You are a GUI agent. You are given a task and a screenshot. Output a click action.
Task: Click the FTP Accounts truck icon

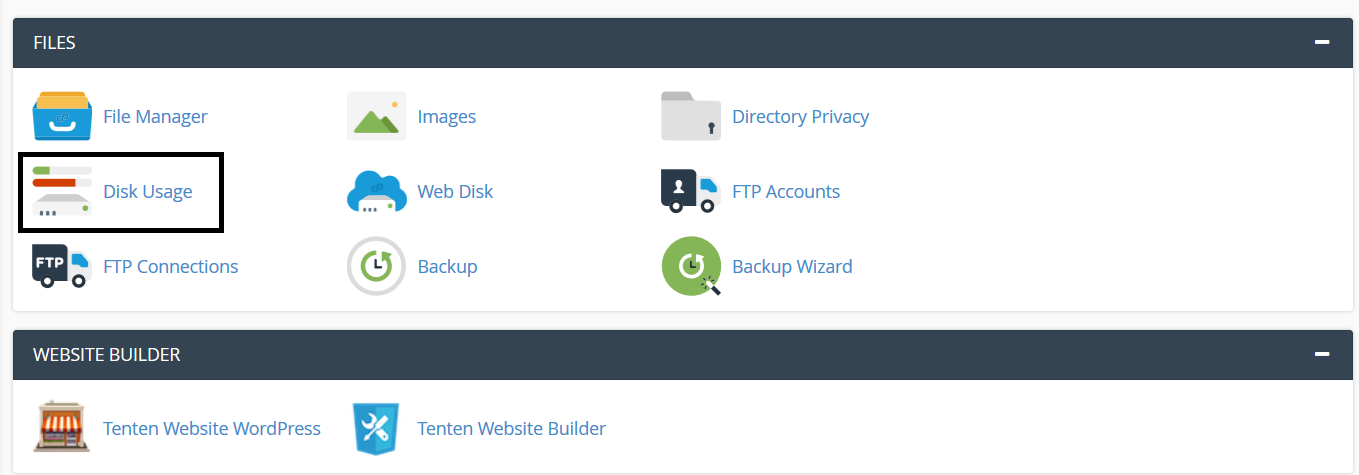click(x=691, y=191)
